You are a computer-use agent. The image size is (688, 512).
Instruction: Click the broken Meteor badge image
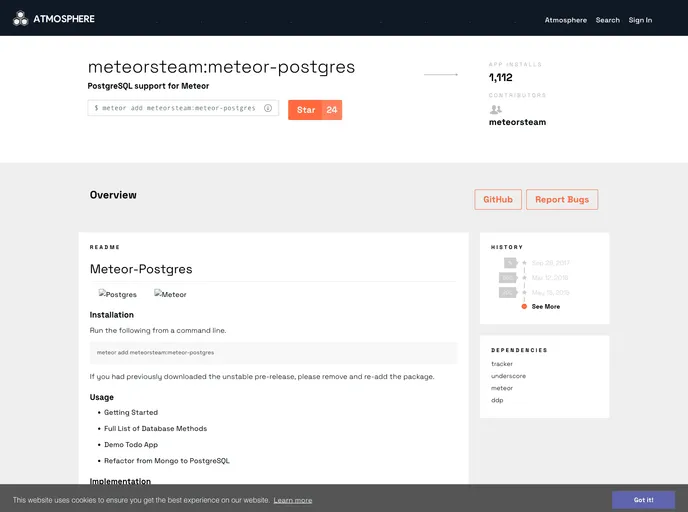point(170,294)
